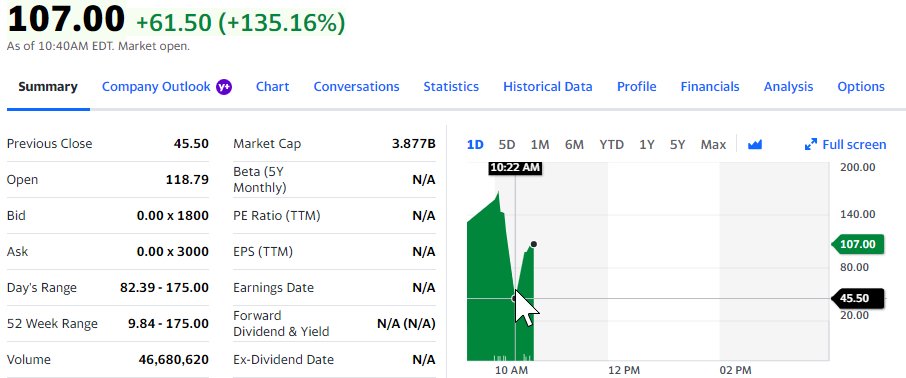Viewport: 906px width, 378px height.
Task: View the Financials tab
Action: pyautogui.click(x=710, y=87)
